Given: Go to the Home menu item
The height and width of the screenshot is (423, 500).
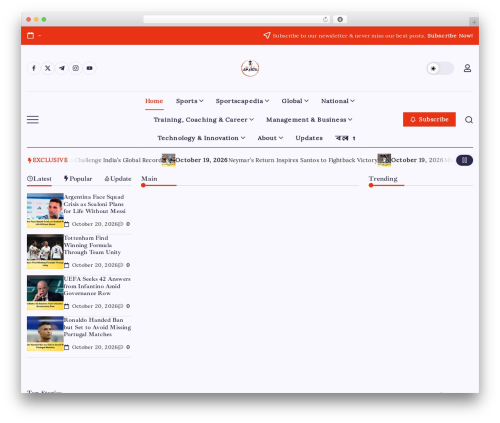Looking at the screenshot, I should coord(154,101).
